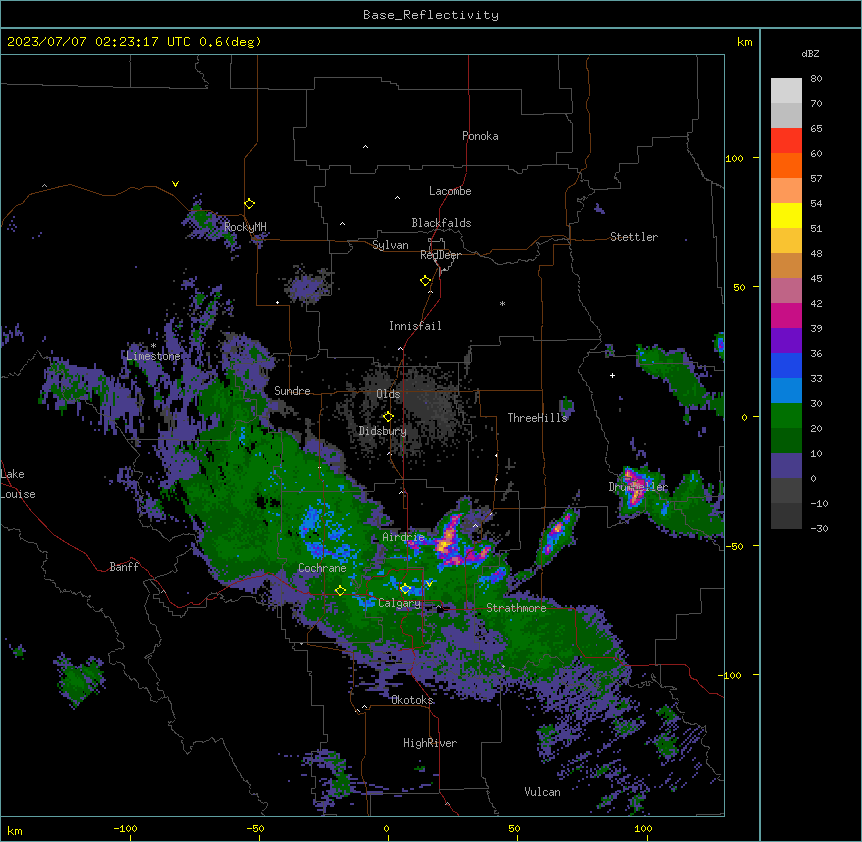Click the ThreeHills town label
Image resolution: width=862 pixels, height=842 pixels.
tap(537, 418)
